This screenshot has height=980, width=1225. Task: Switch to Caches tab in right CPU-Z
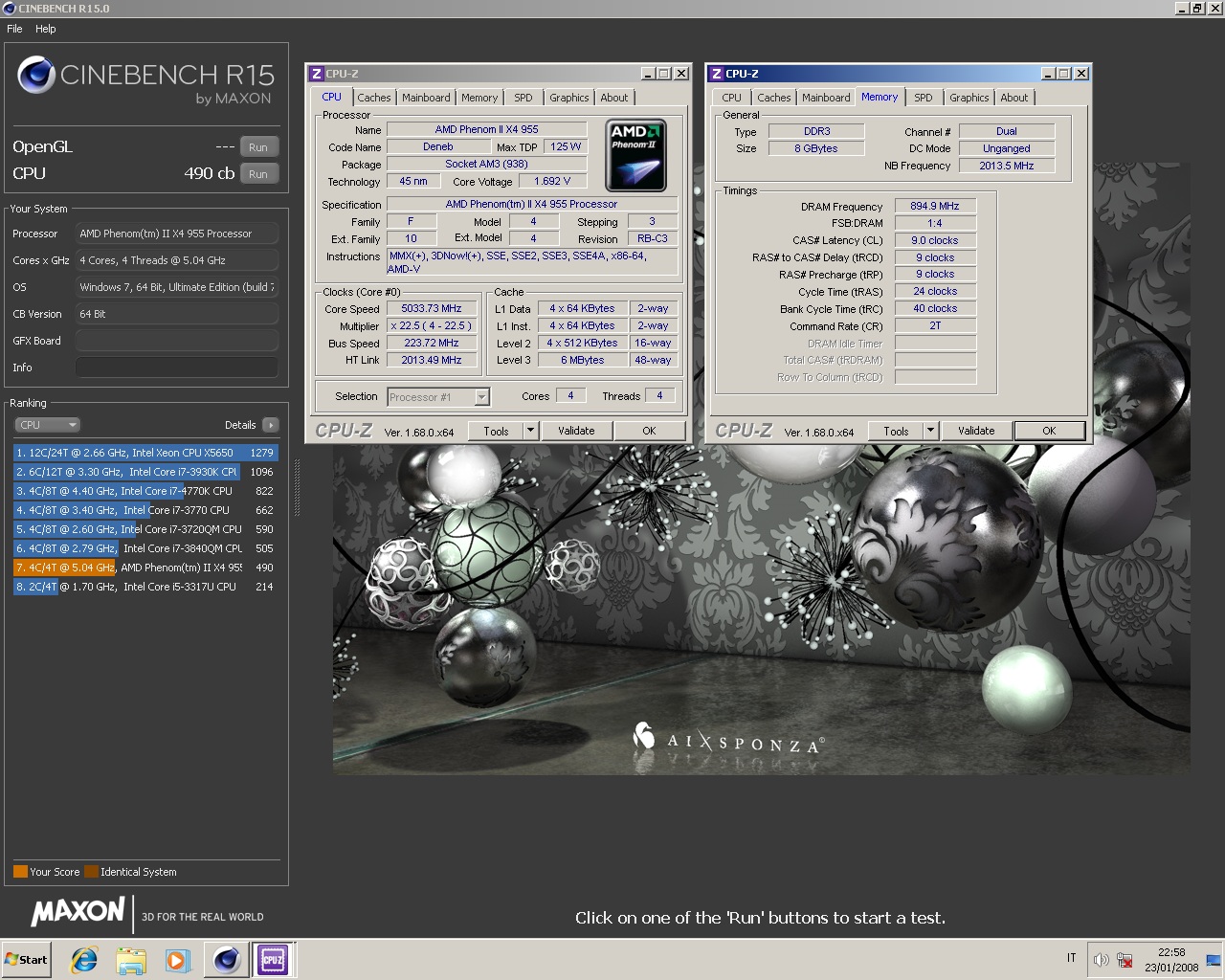(x=774, y=98)
